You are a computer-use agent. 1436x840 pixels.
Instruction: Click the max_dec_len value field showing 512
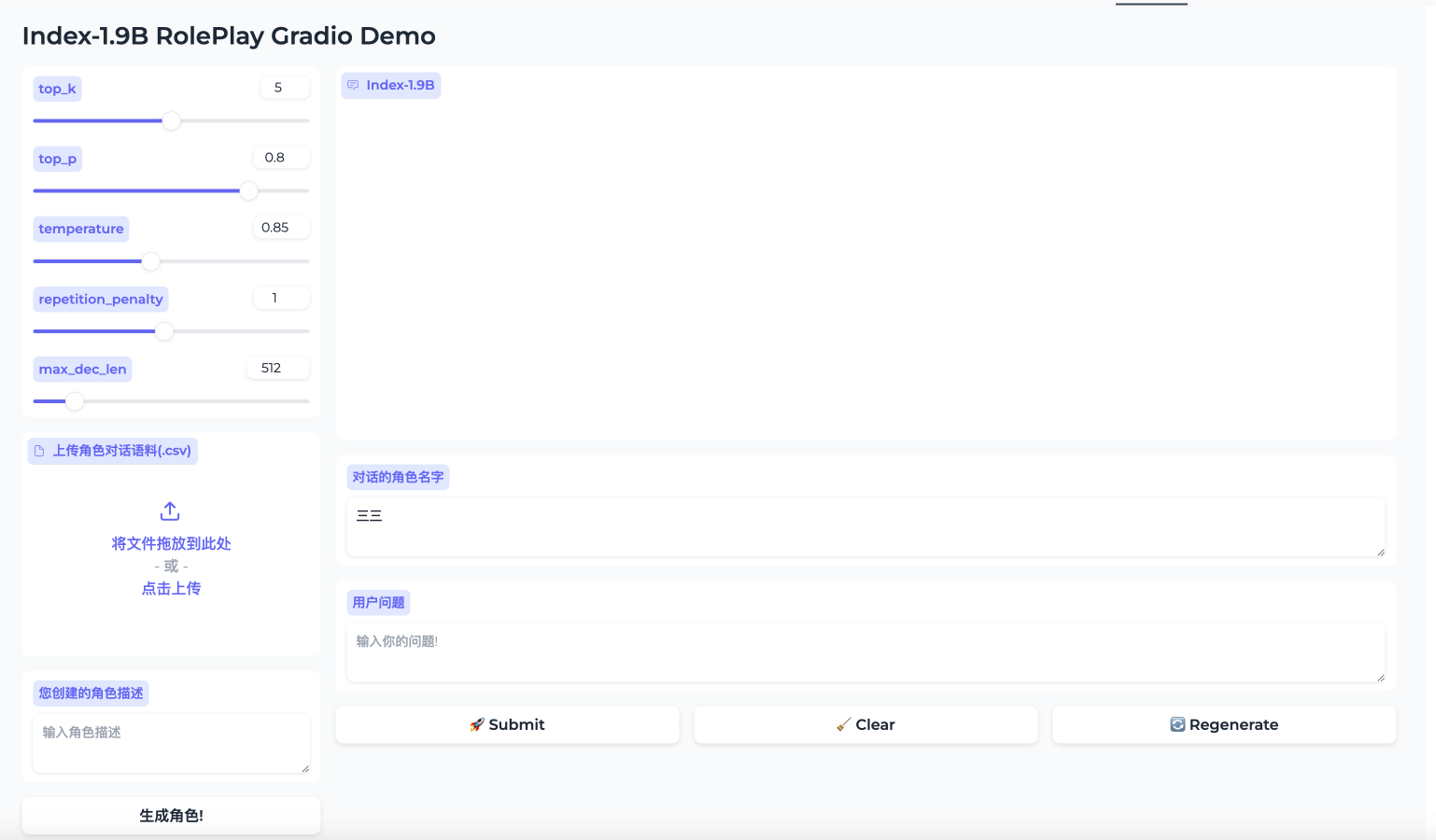277,368
